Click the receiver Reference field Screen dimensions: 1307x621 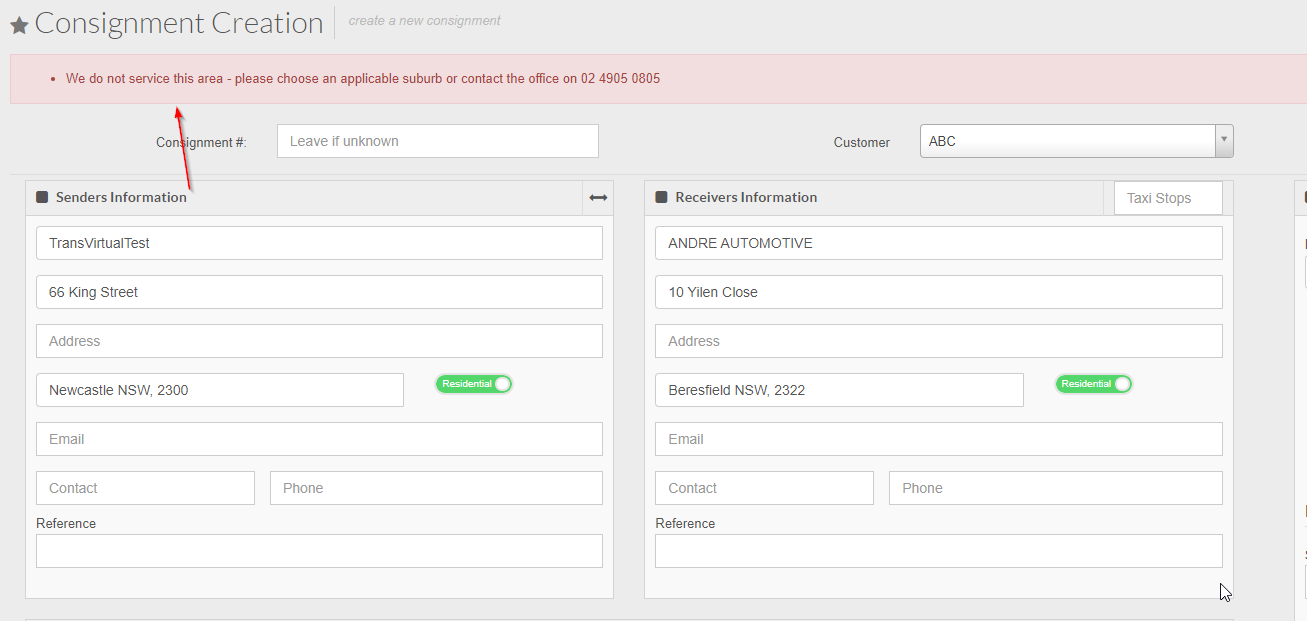tap(939, 551)
